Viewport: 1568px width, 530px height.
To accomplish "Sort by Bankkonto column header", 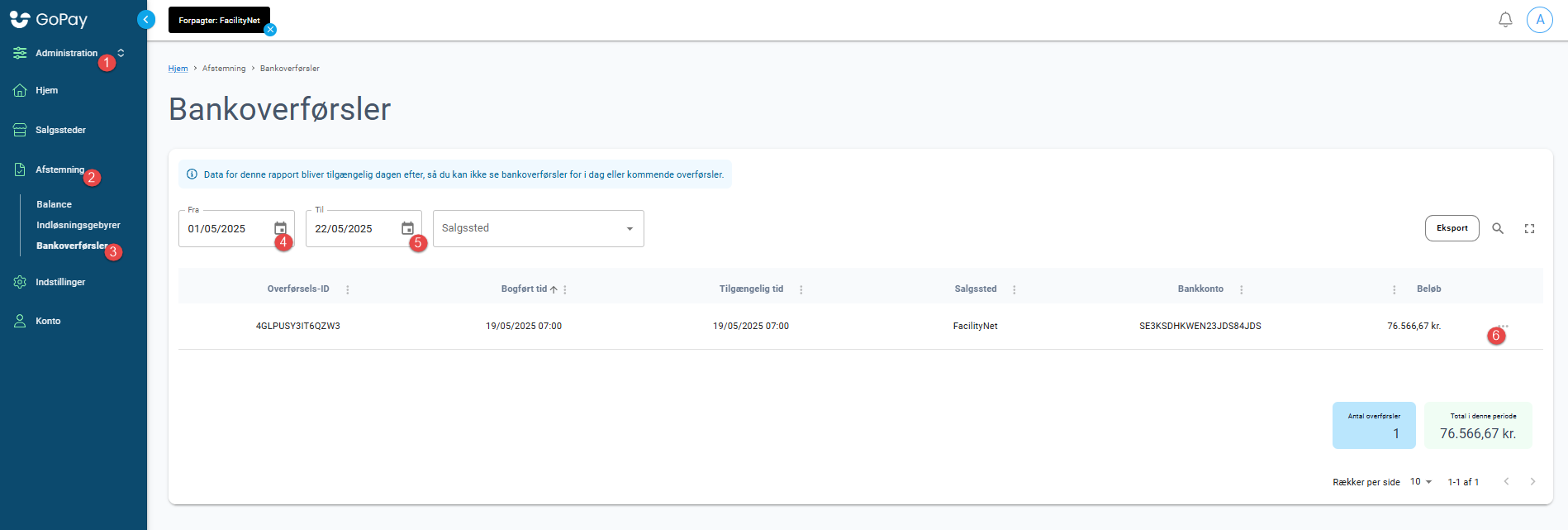I will [1200, 289].
